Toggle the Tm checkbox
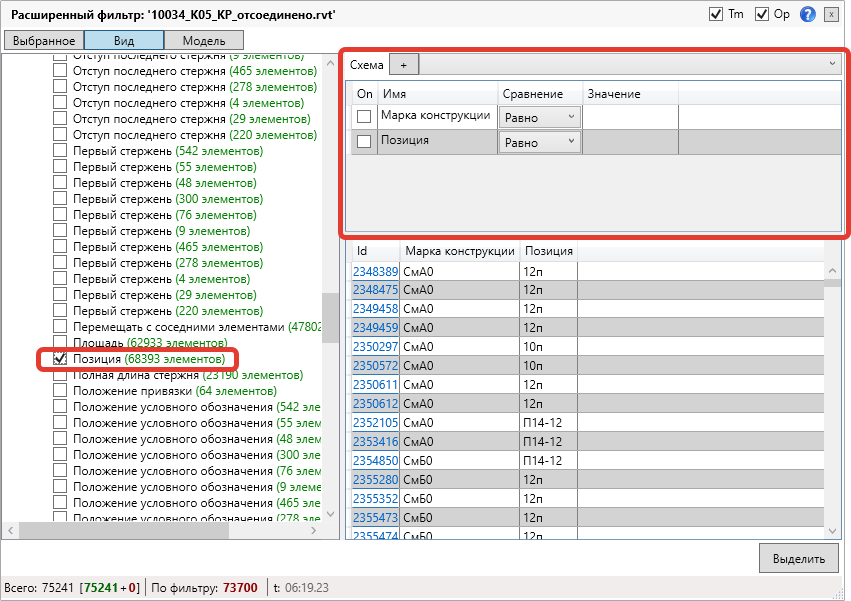The height and width of the screenshot is (601, 851). click(x=715, y=15)
